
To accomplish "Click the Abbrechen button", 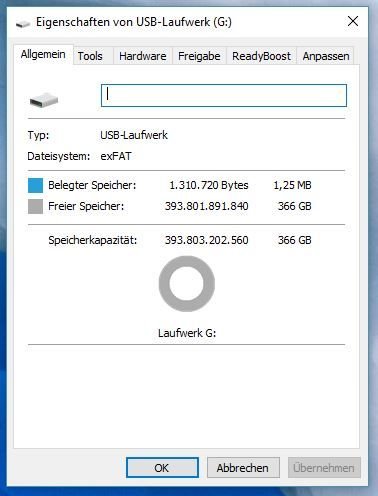I will 243,468.
